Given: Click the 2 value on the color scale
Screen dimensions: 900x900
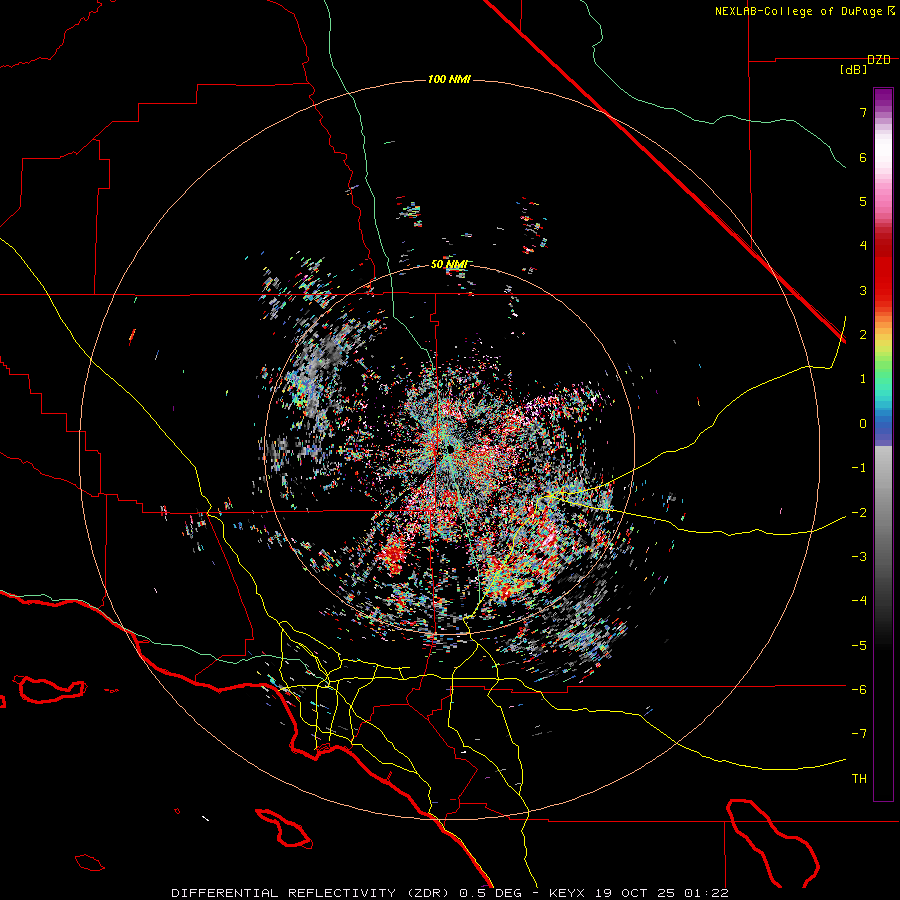Looking at the screenshot, I should click(863, 335).
